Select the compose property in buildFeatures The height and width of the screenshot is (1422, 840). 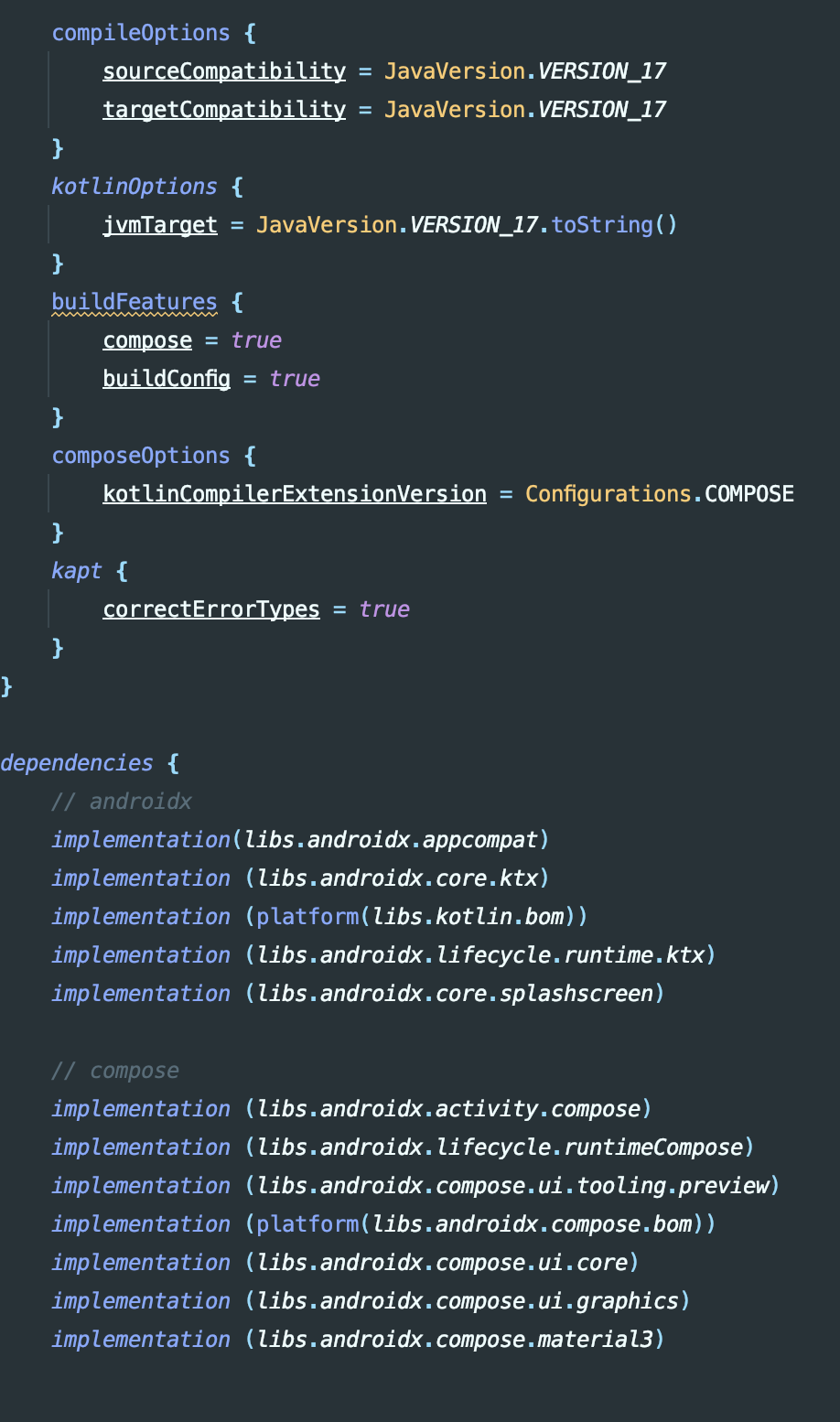tap(147, 340)
